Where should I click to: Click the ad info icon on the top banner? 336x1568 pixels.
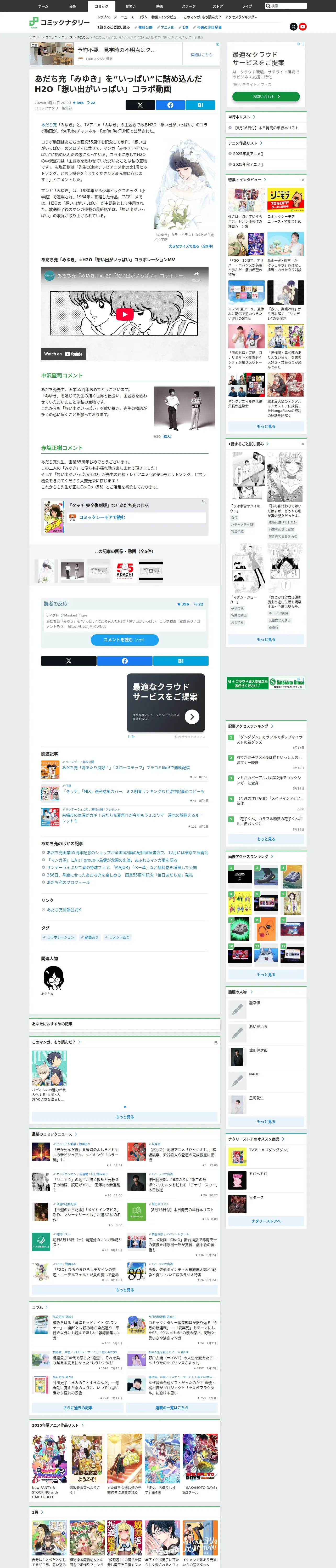(x=218, y=44)
